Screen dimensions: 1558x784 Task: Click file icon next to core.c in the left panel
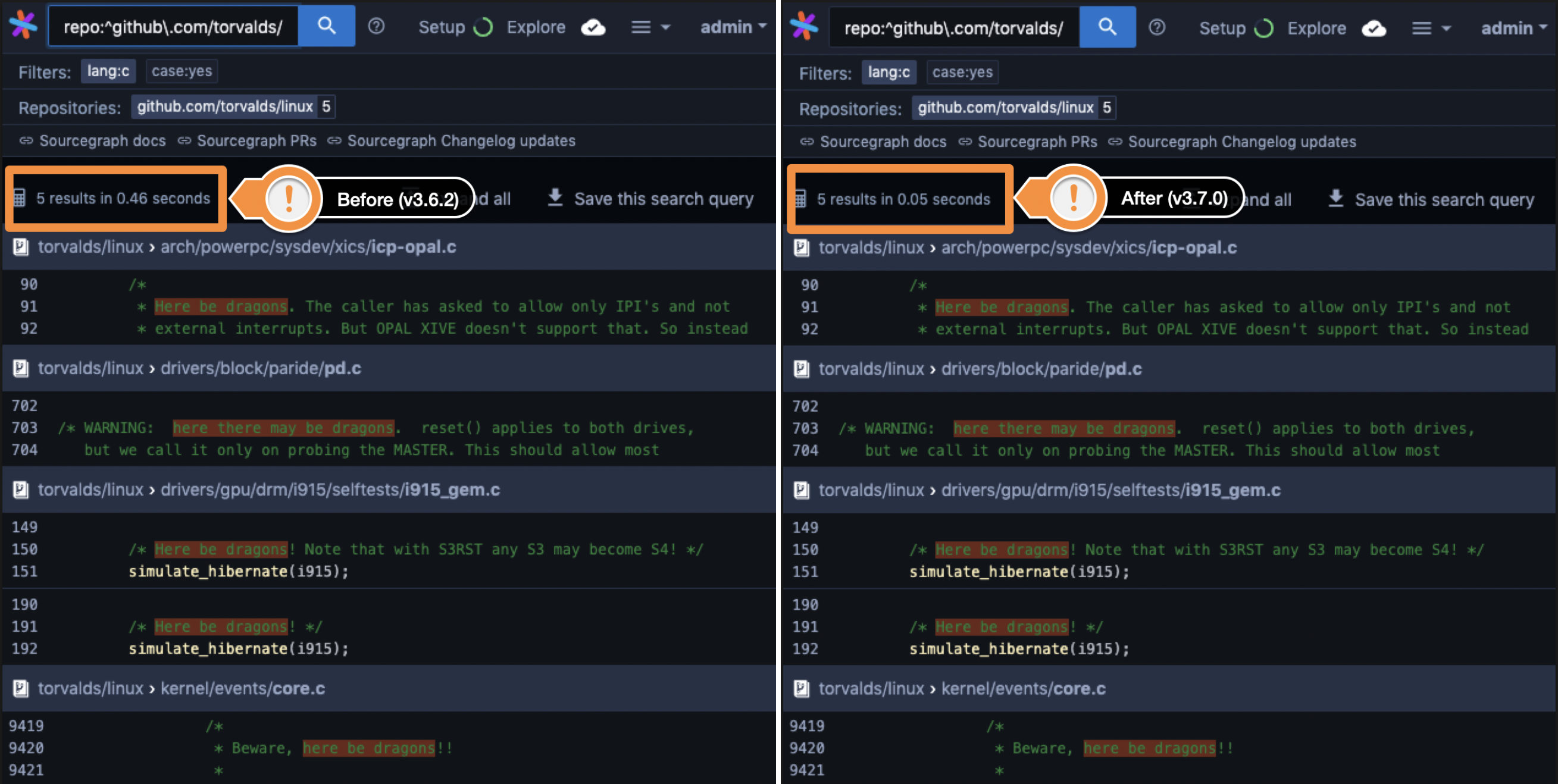21,689
